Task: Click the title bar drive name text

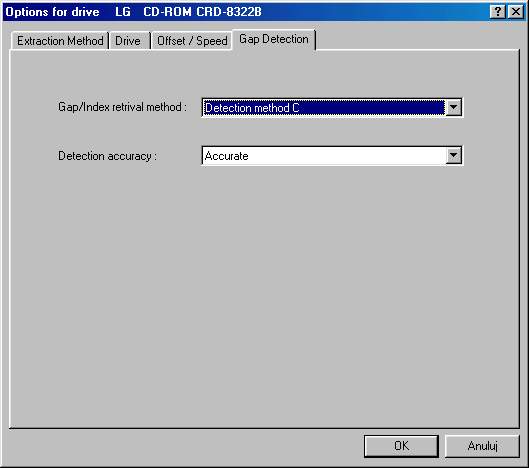Action: point(188,12)
